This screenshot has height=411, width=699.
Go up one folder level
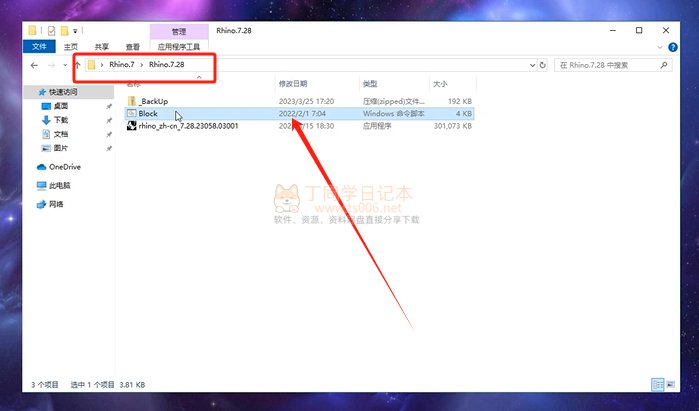click(77, 65)
